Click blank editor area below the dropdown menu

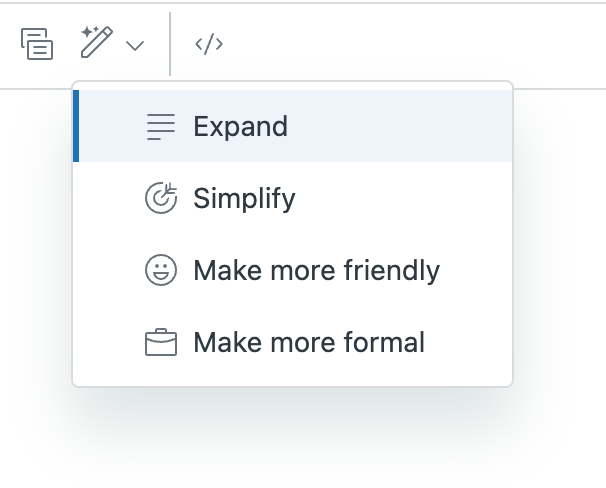300,440
